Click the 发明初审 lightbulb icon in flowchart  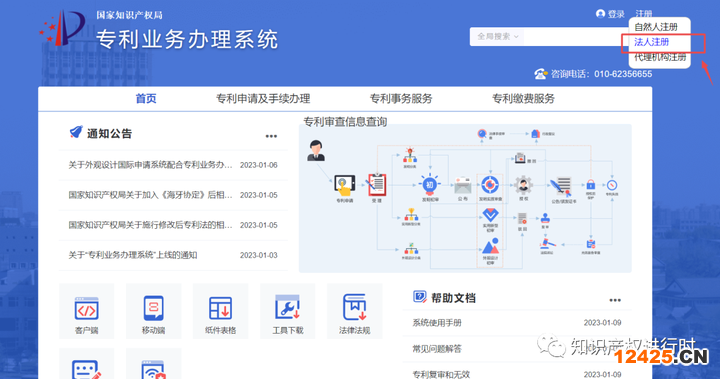[x=429, y=184]
